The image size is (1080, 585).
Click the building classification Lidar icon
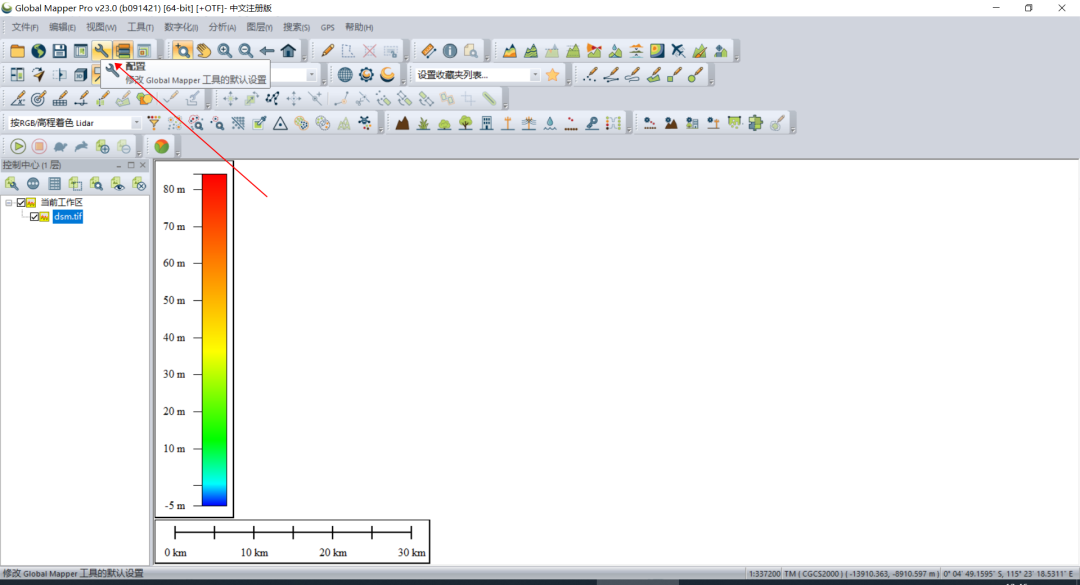[x=486, y=123]
